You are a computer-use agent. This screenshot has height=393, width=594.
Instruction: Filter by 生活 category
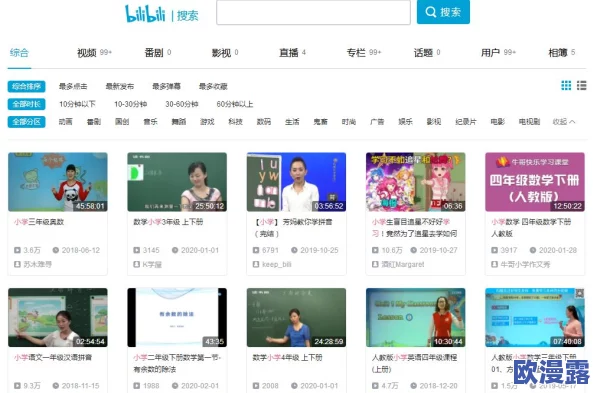(292, 122)
